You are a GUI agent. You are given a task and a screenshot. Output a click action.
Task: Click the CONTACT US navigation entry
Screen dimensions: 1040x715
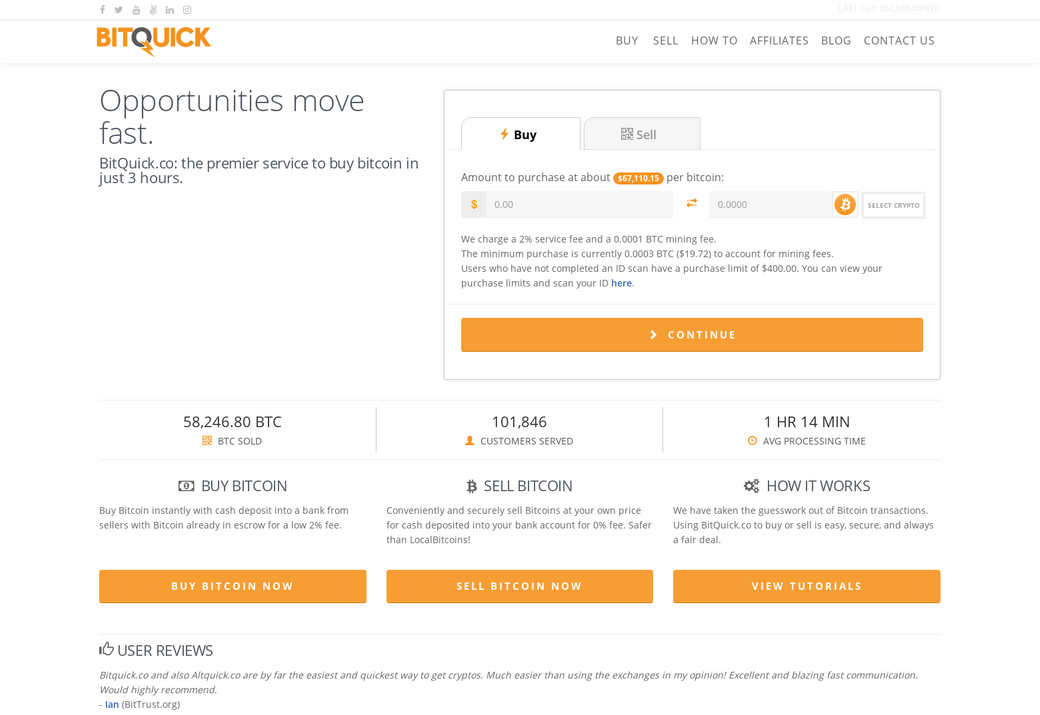pyautogui.click(x=899, y=41)
